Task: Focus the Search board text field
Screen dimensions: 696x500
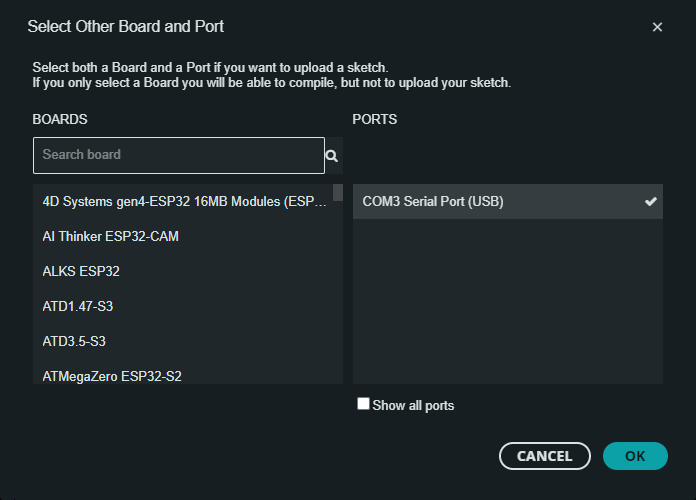Action: pyautogui.click(x=179, y=155)
